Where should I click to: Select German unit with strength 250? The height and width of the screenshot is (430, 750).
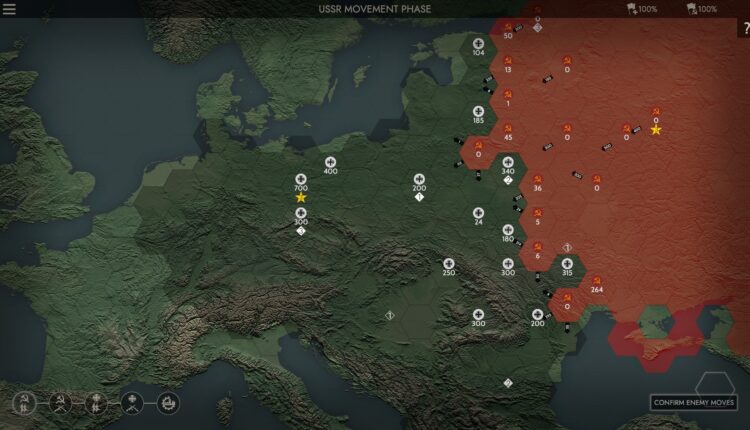(449, 264)
